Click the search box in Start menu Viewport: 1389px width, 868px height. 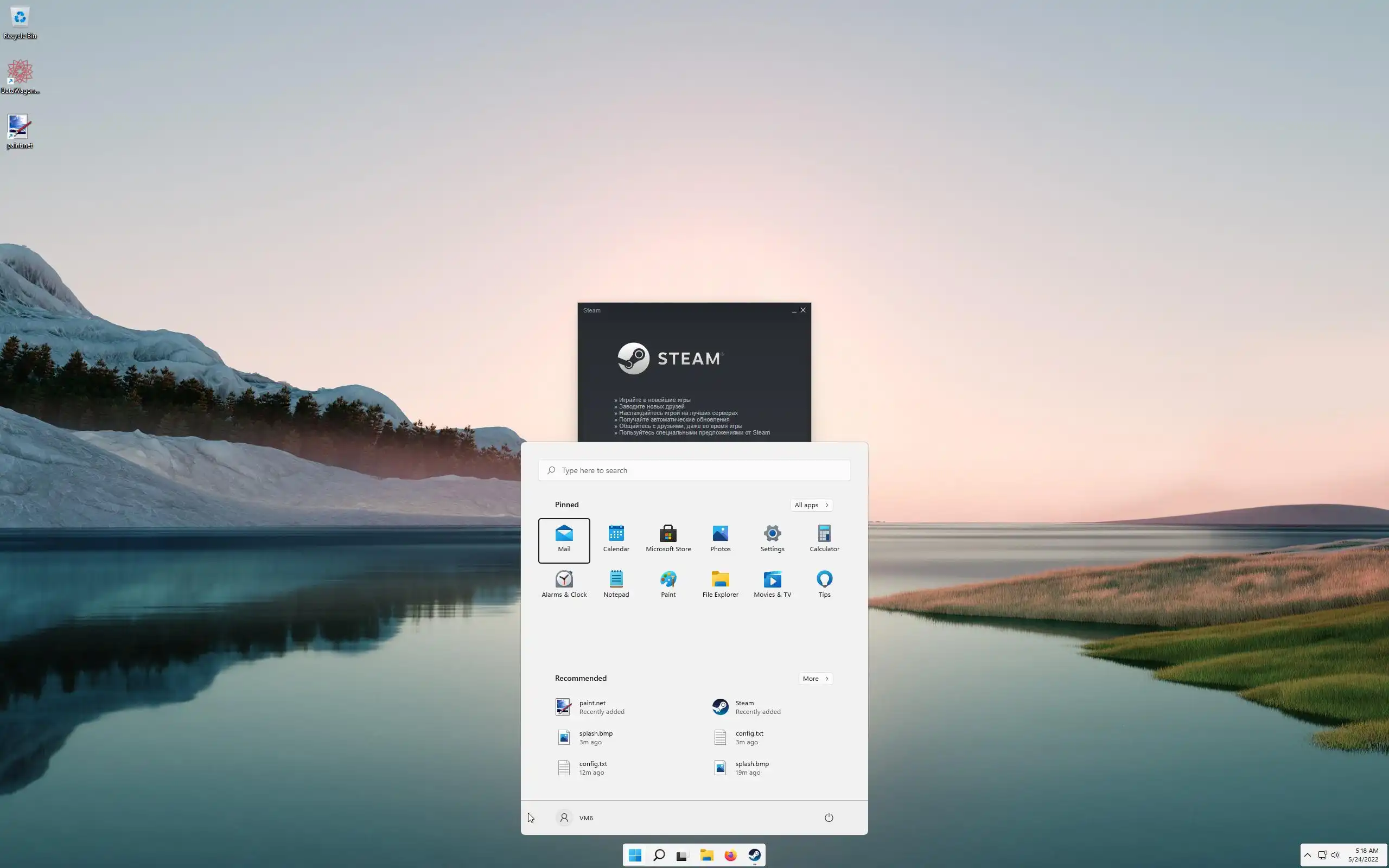[x=694, y=470]
